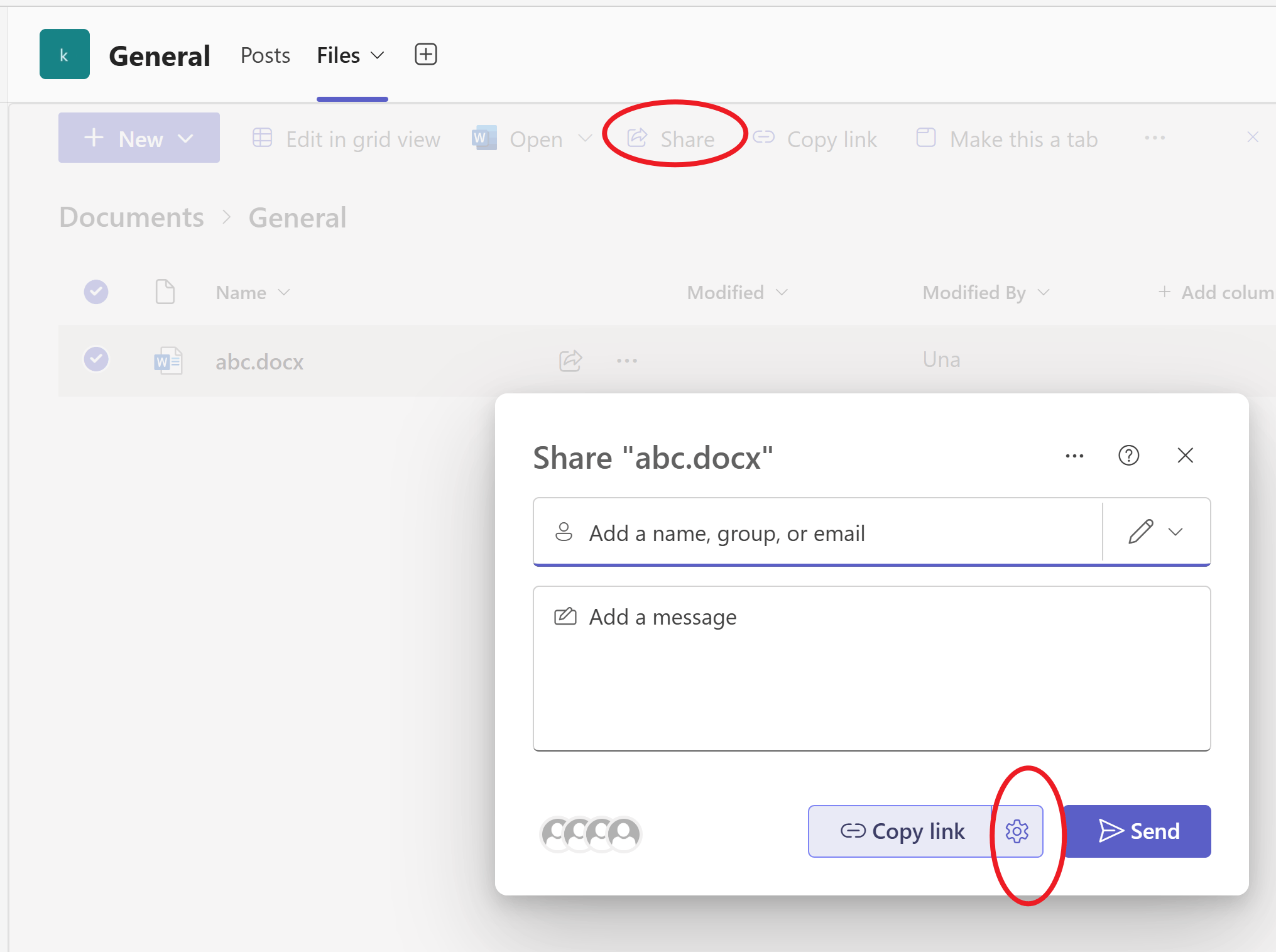Image resolution: width=1276 pixels, height=952 pixels.
Task: Open the file in Word
Action: (x=517, y=139)
